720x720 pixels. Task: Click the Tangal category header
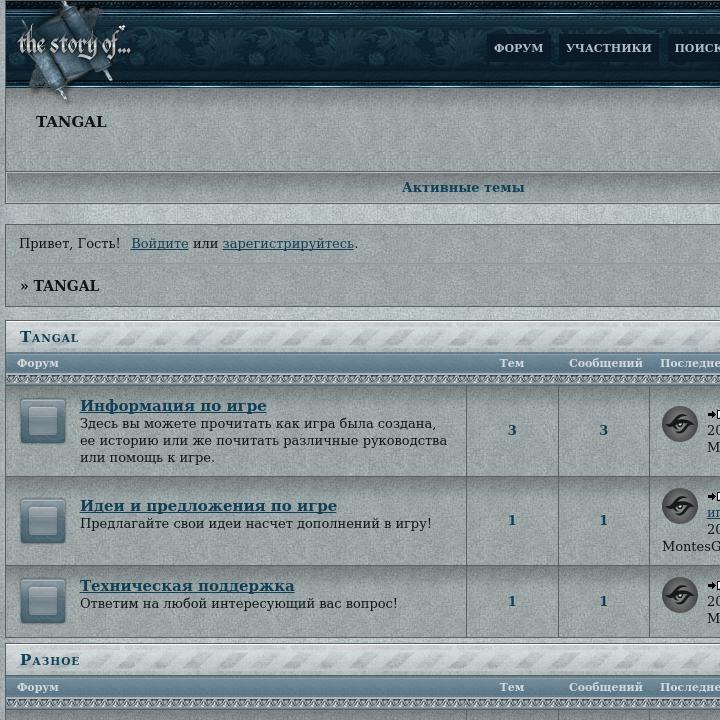49,337
